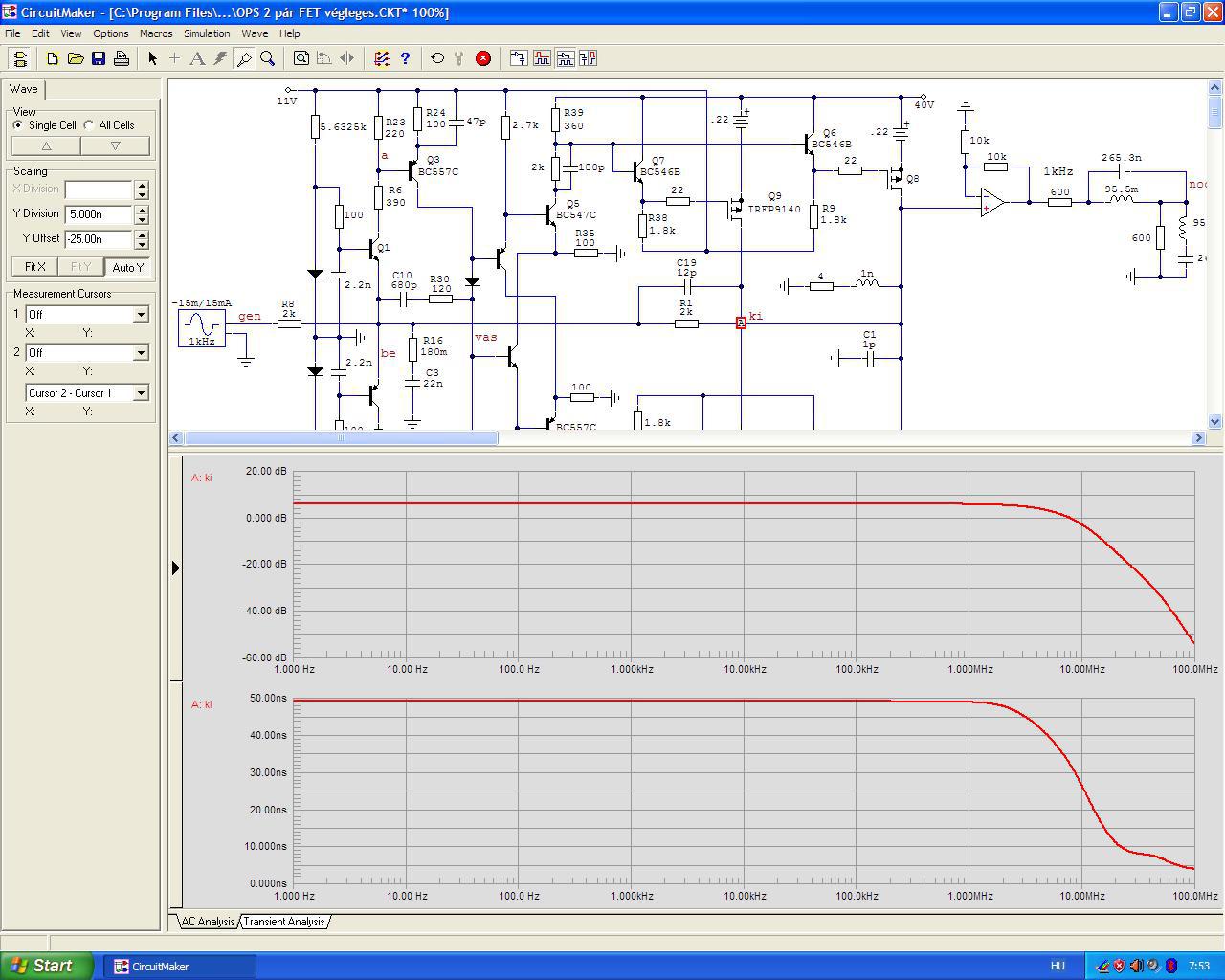The width and height of the screenshot is (1225, 980).
Task: Click the trace waveform toolbar icon
Action: coord(542,58)
